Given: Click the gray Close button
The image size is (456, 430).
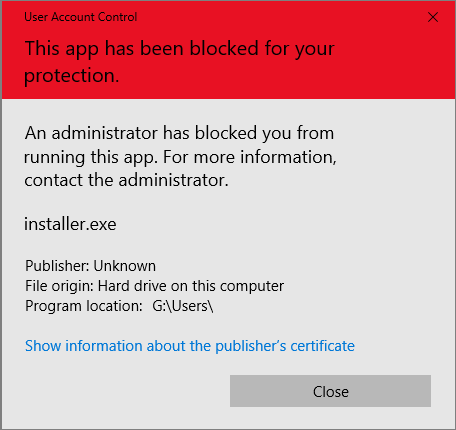Looking at the screenshot, I should click(x=330, y=391).
